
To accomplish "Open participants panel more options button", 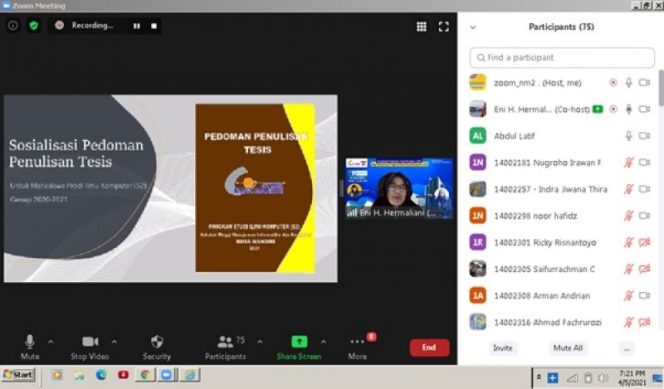I will click(626, 349).
